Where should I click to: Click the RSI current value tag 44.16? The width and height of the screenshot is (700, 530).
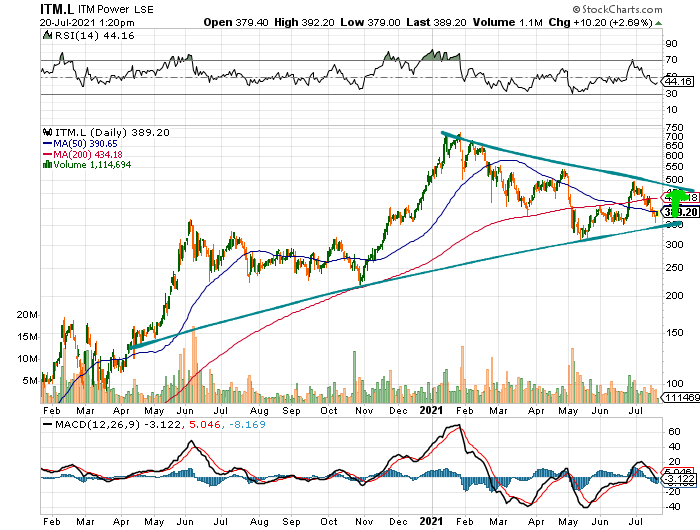click(678, 81)
